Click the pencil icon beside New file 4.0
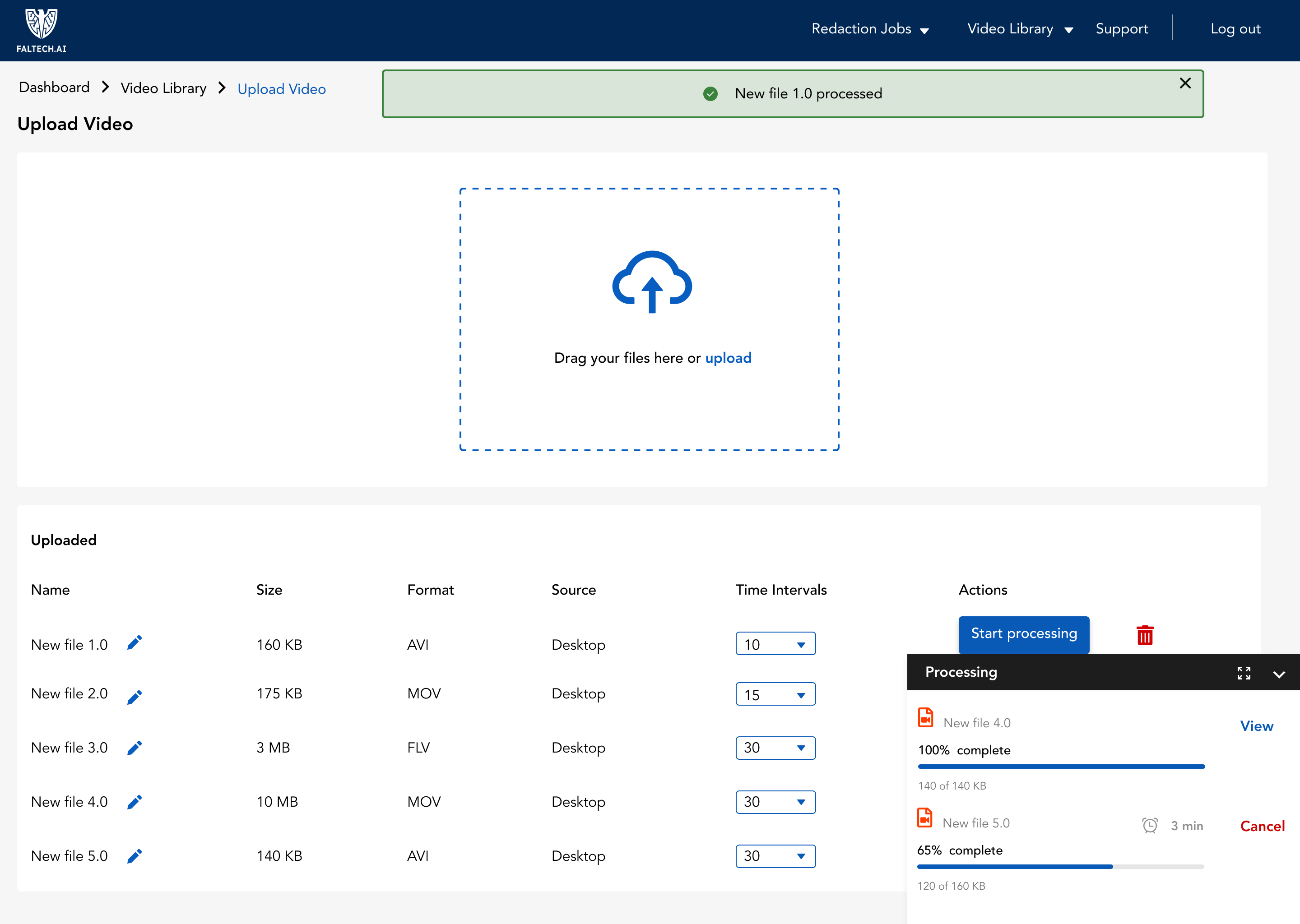The height and width of the screenshot is (924, 1300). click(x=135, y=802)
